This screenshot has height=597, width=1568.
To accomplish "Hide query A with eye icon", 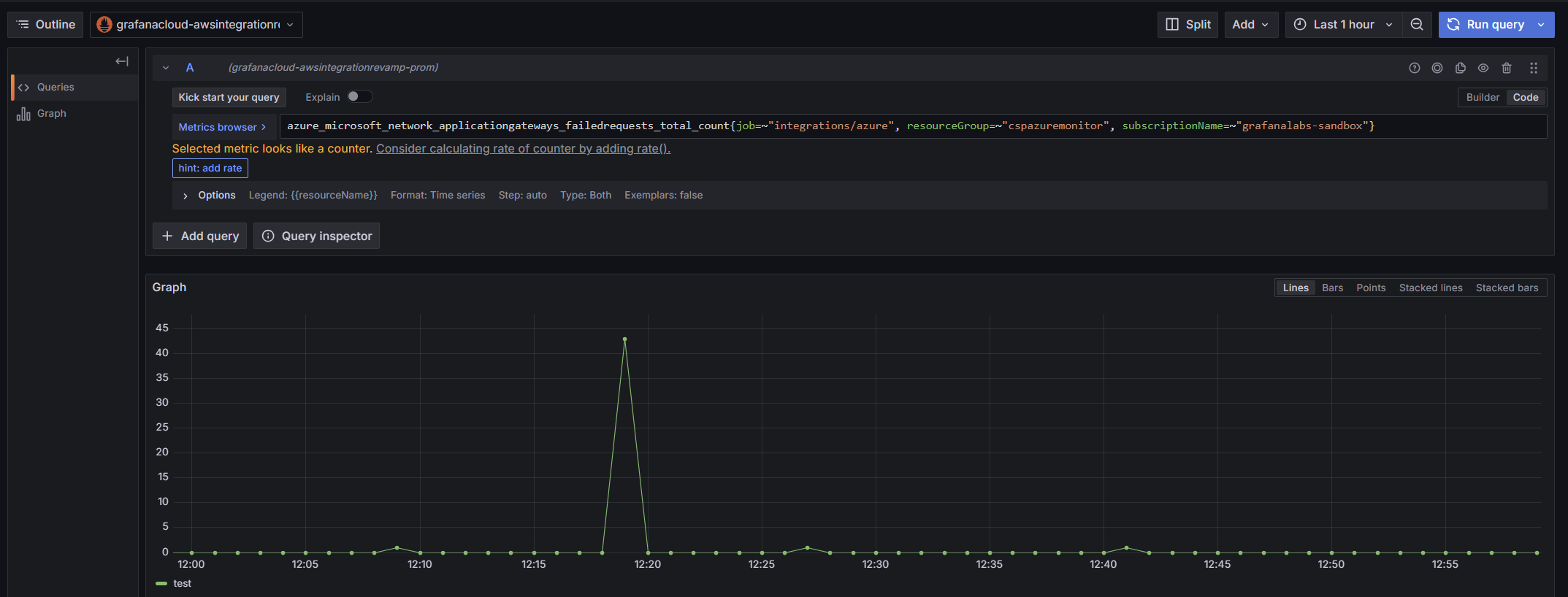I will 1483,68.
